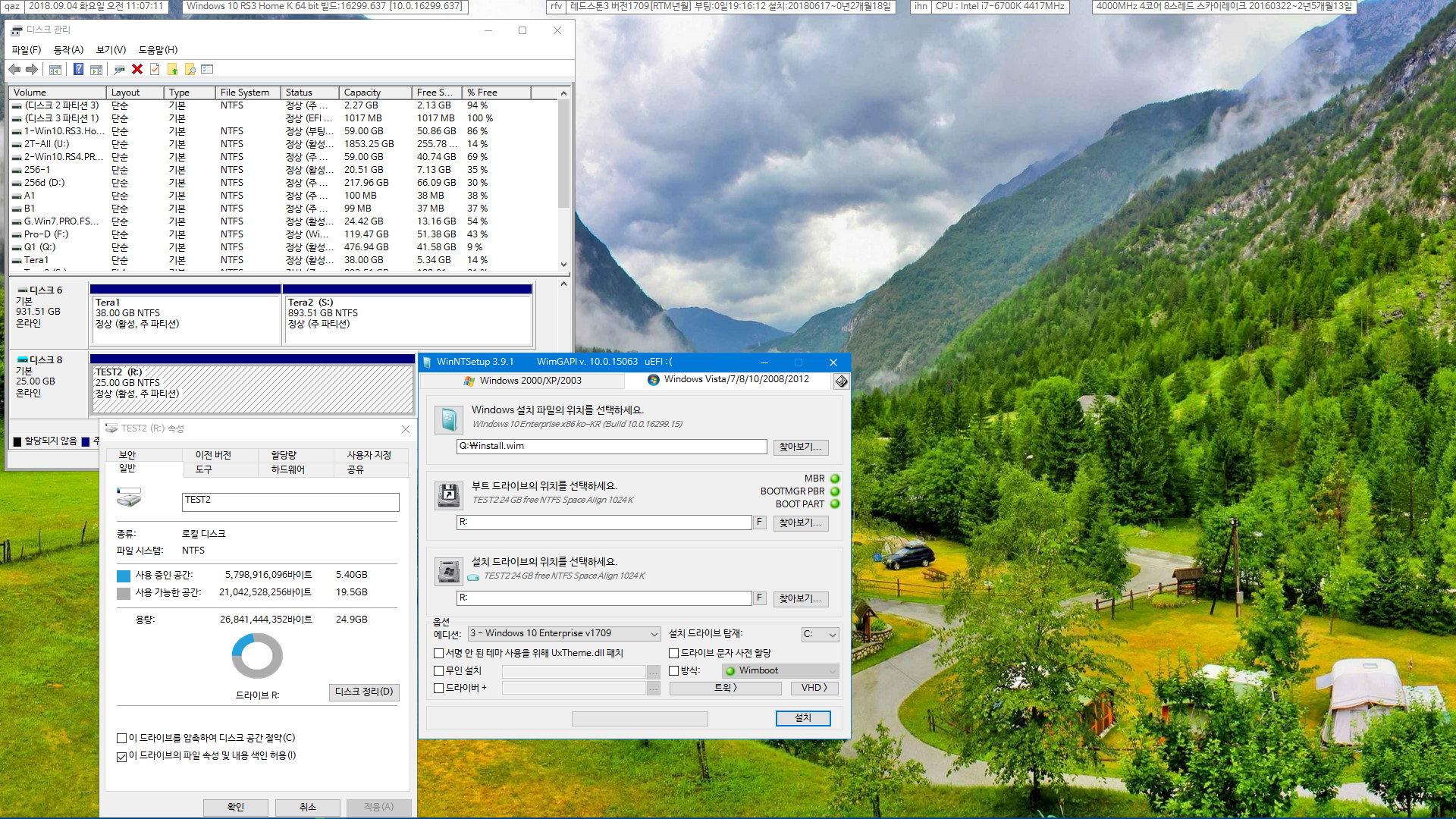Click the WinNTSetup title bar icon
The image size is (1456, 819).
(427, 362)
